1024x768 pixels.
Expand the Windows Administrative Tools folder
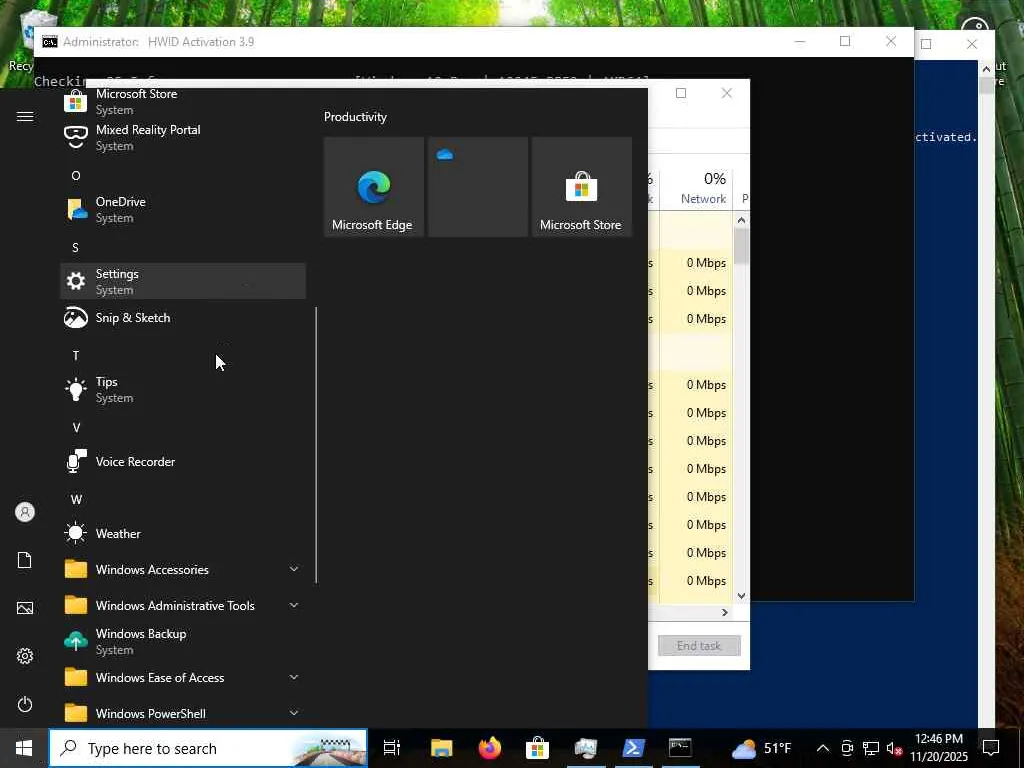point(183,605)
